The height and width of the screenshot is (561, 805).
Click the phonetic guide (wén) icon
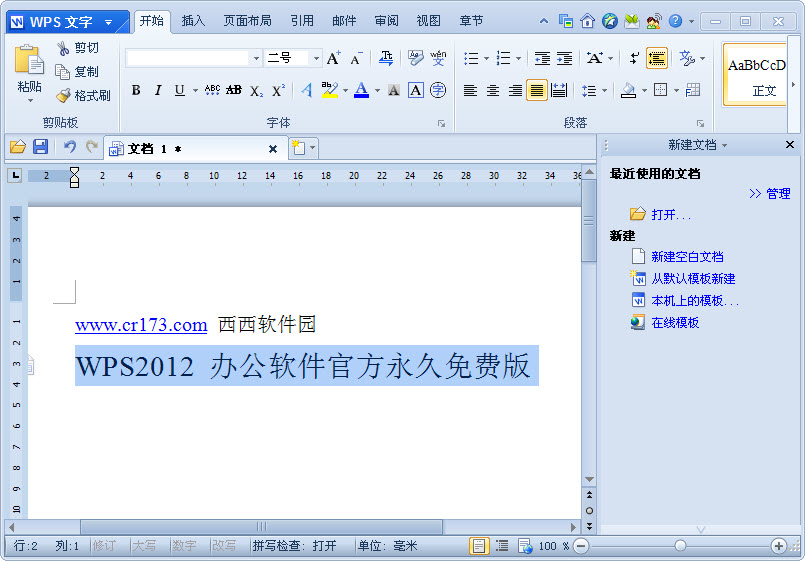pyautogui.click(x=438, y=58)
